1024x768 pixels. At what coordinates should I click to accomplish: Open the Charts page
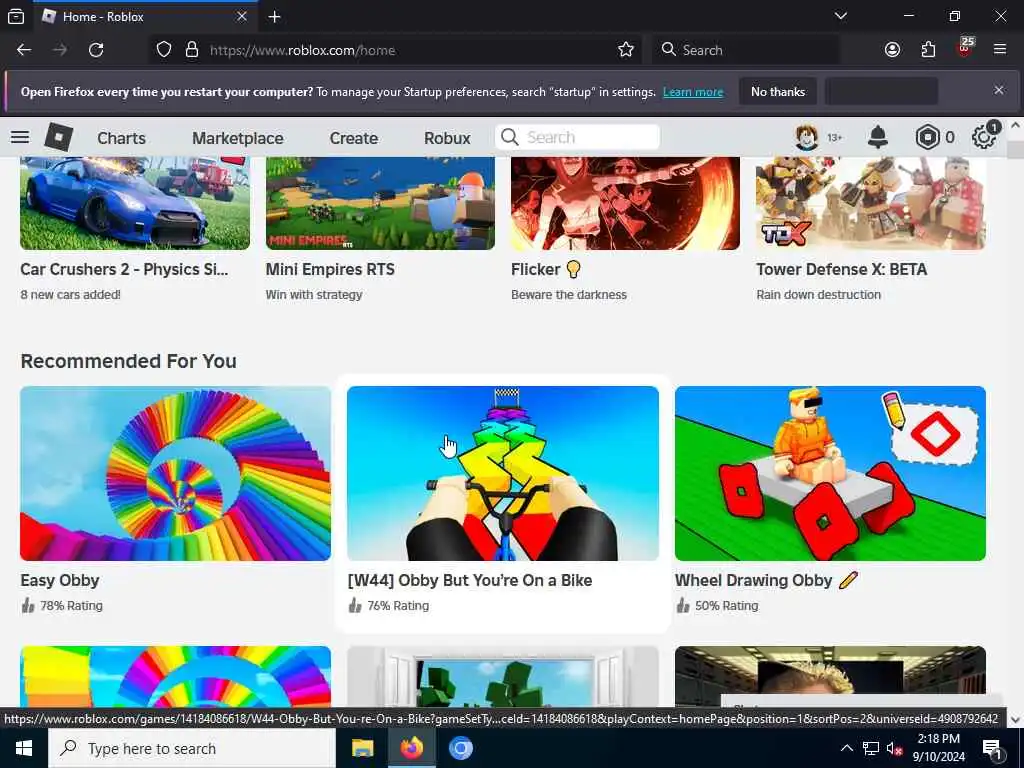coord(121,138)
